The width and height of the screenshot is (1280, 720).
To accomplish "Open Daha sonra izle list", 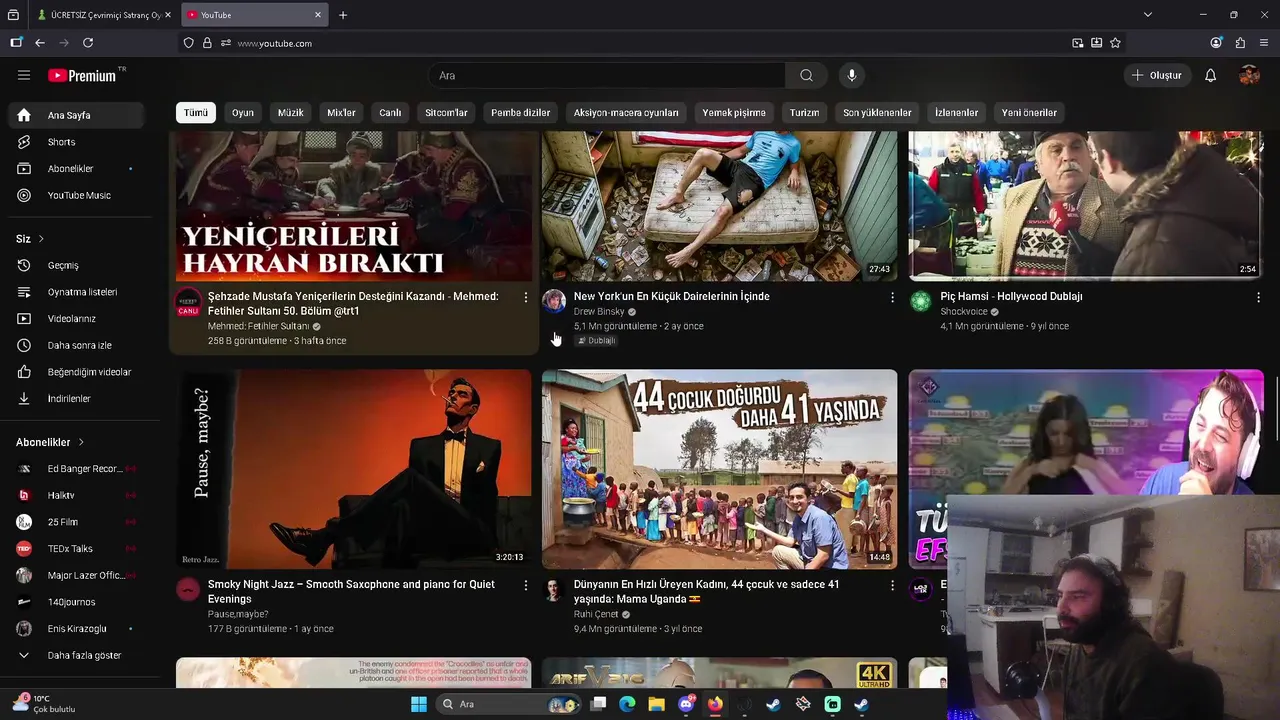I will point(80,345).
